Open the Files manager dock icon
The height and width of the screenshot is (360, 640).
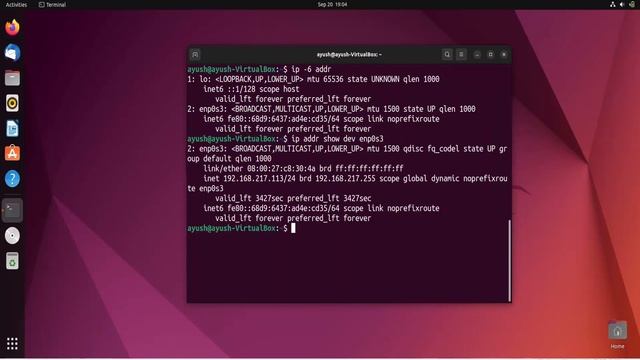(x=12, y=78)
